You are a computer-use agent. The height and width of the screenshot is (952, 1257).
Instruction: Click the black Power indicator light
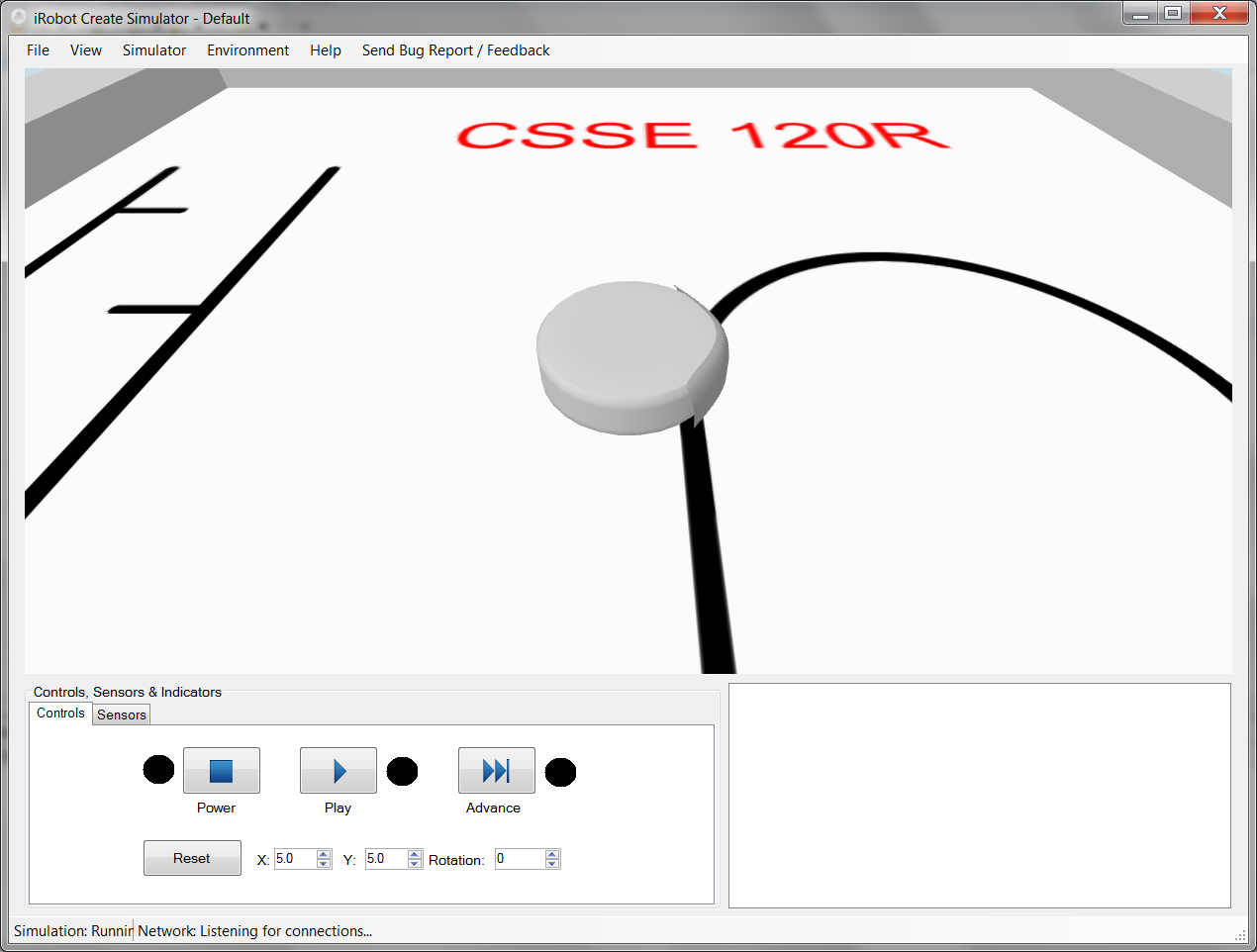[x=158, y=769]
